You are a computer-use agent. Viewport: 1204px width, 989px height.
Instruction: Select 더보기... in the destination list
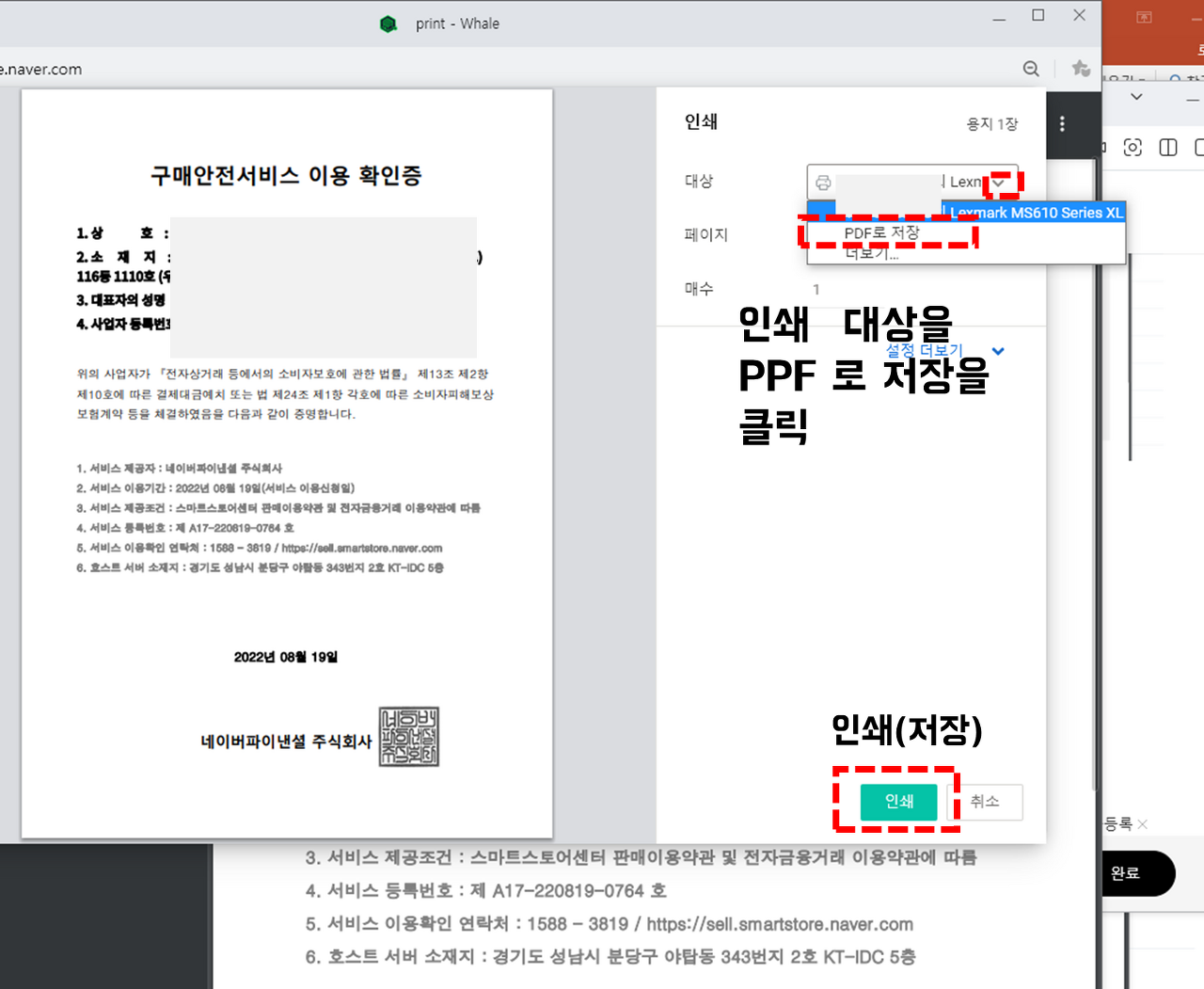872,253
